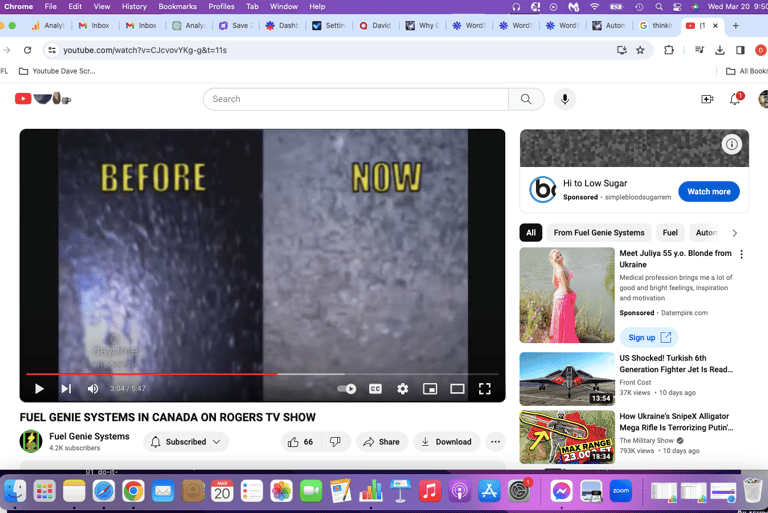Close the active YouTube tab
The width and height of the screenshot is (768, 513).
coord(715,25)
